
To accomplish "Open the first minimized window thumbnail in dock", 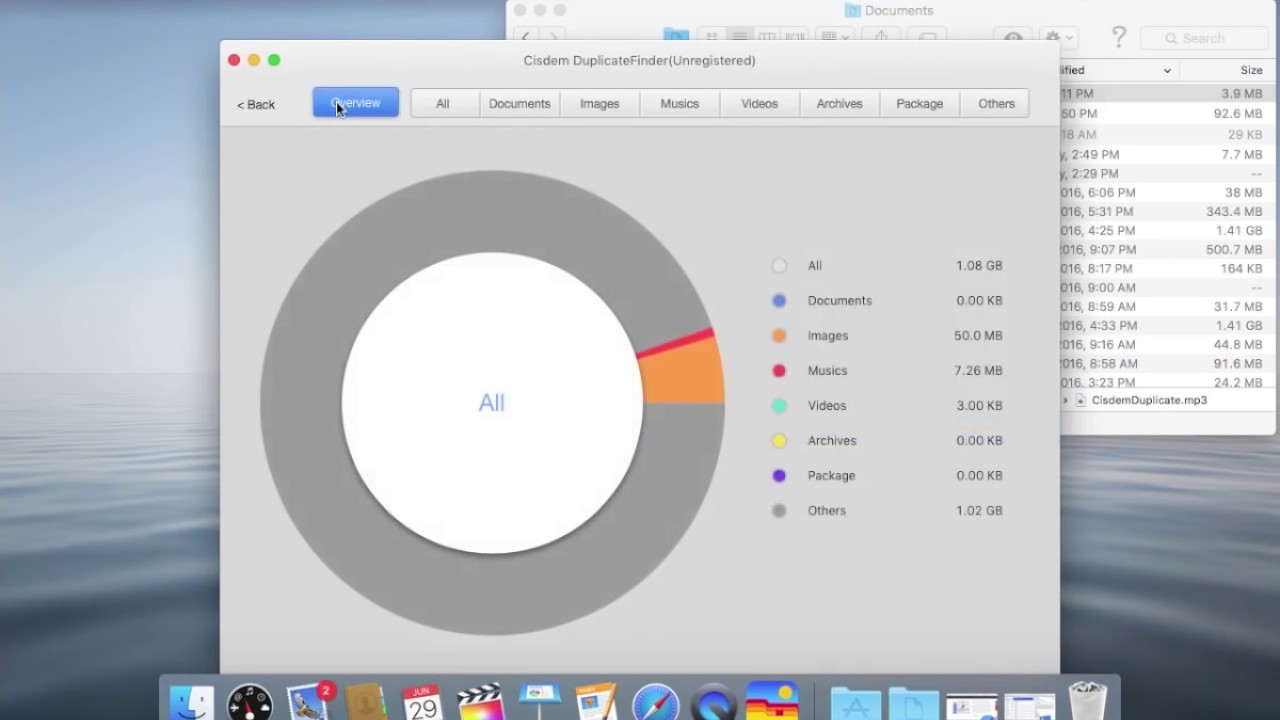I will pos(972,707).
